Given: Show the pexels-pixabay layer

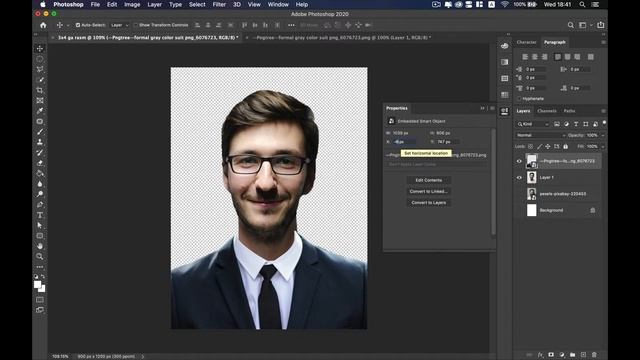Looking at the screenshot, I should (x=519, y=194).
